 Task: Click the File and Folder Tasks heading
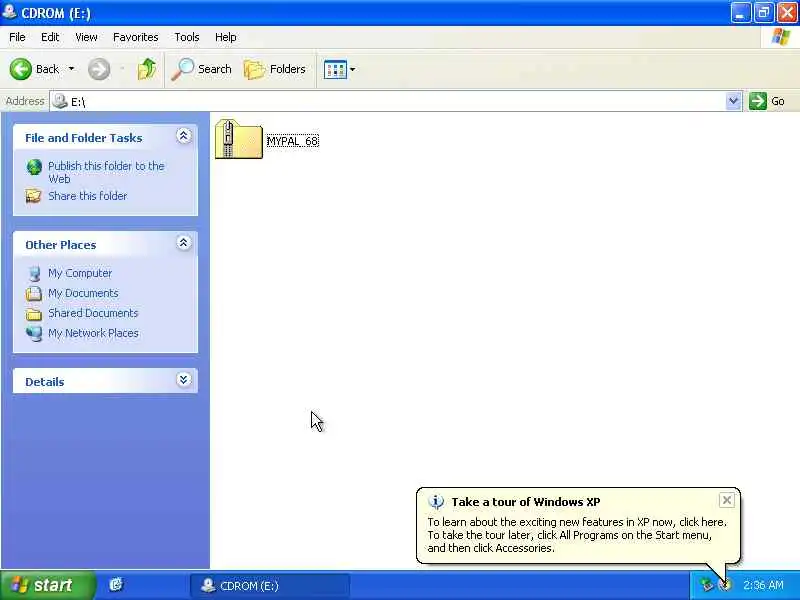tap(84, 138)
